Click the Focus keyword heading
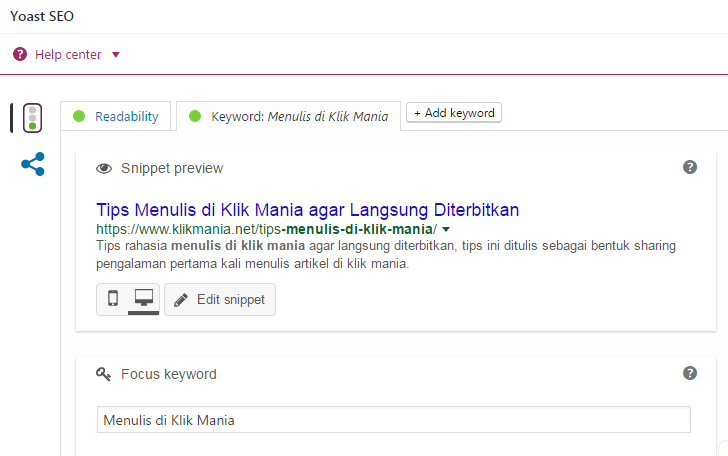The width and height of the screenshot is (728, 456). pos(169,374)
